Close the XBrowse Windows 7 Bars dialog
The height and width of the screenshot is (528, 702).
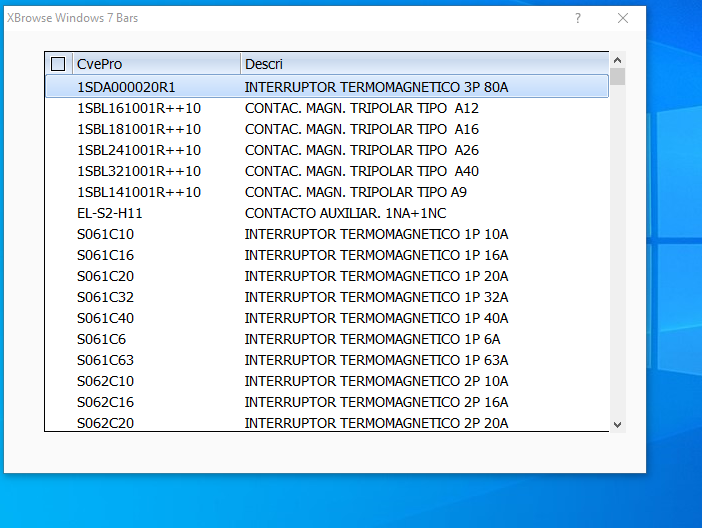pos(623,18)
